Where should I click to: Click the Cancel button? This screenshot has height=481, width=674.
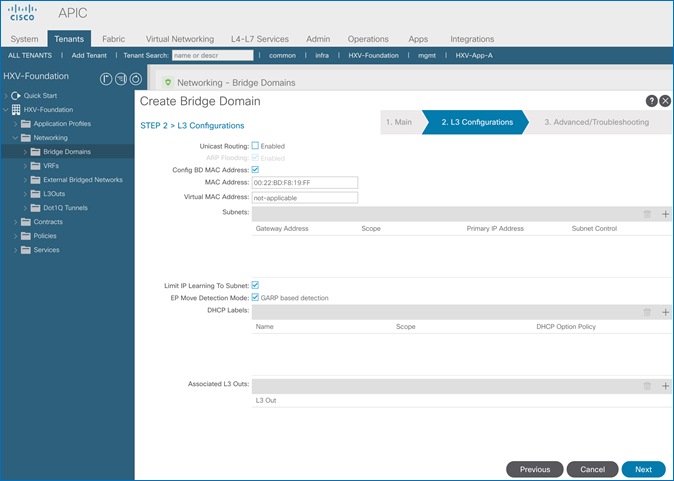tap(592, 469)
